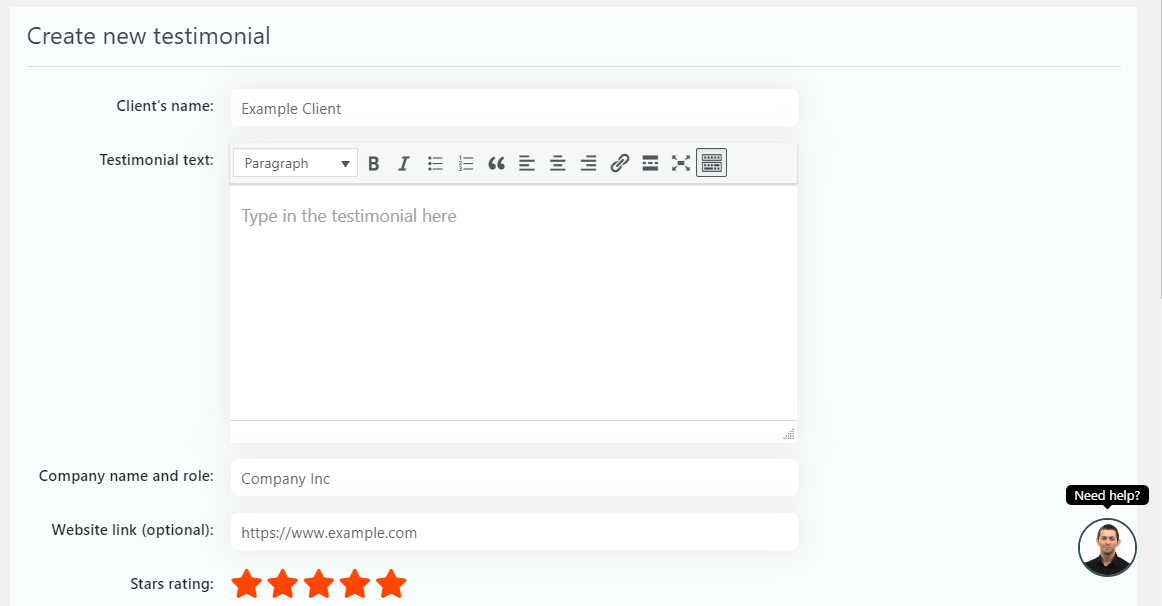This screenshot has height=606, width=1162.
Task: Insert a link using the chain icon
Action: coord(619,162)
